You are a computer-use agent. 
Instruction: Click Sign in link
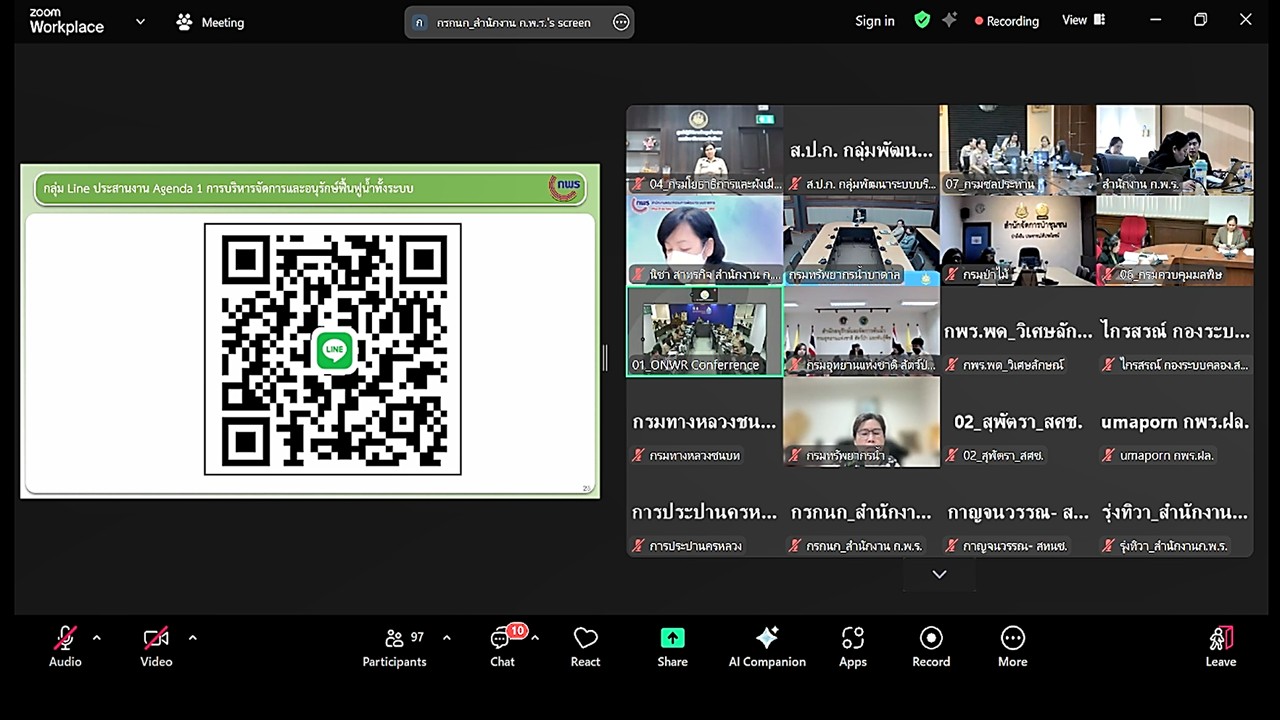tap(875, 21)
